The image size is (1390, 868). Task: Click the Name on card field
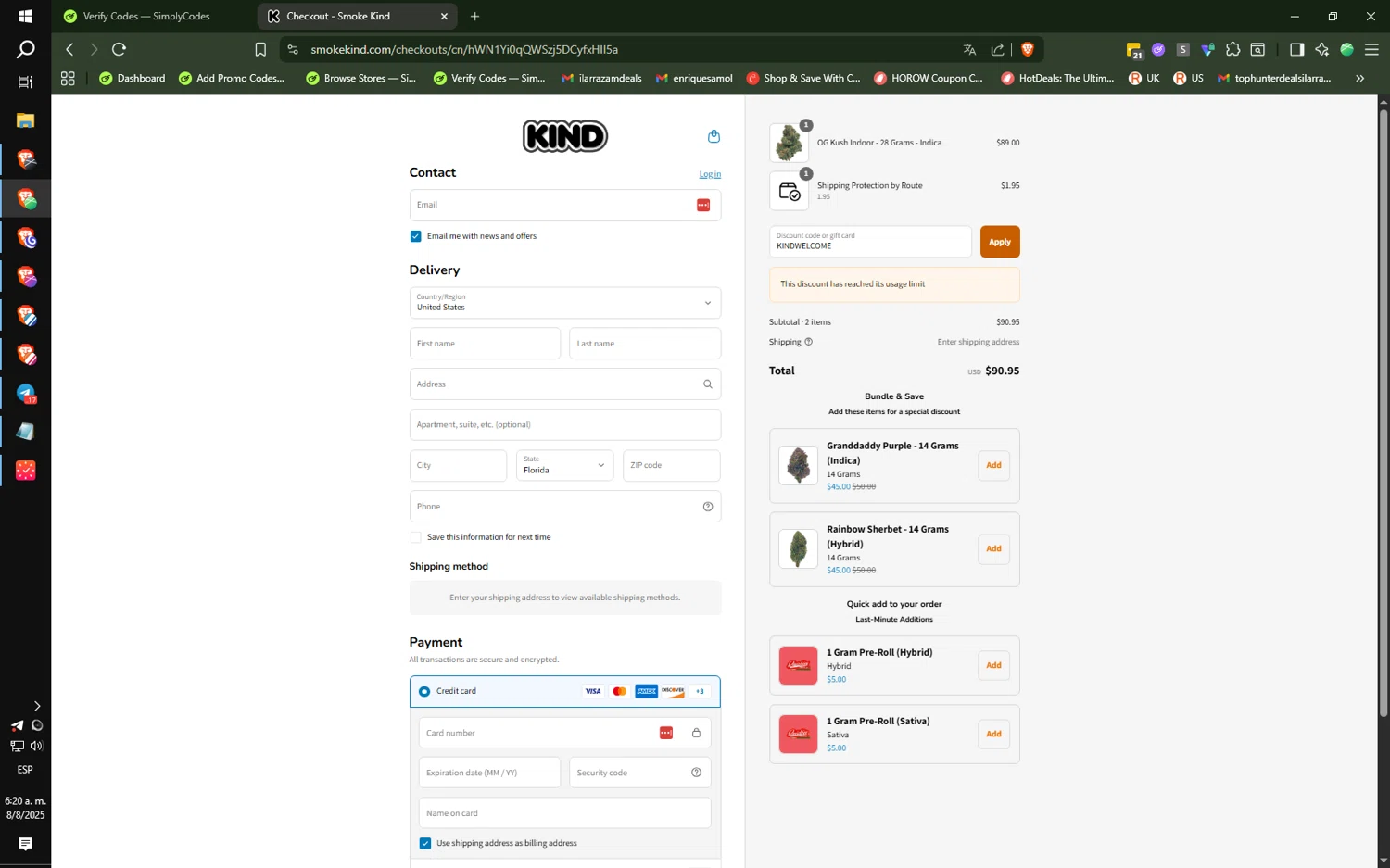pos(565,813)
